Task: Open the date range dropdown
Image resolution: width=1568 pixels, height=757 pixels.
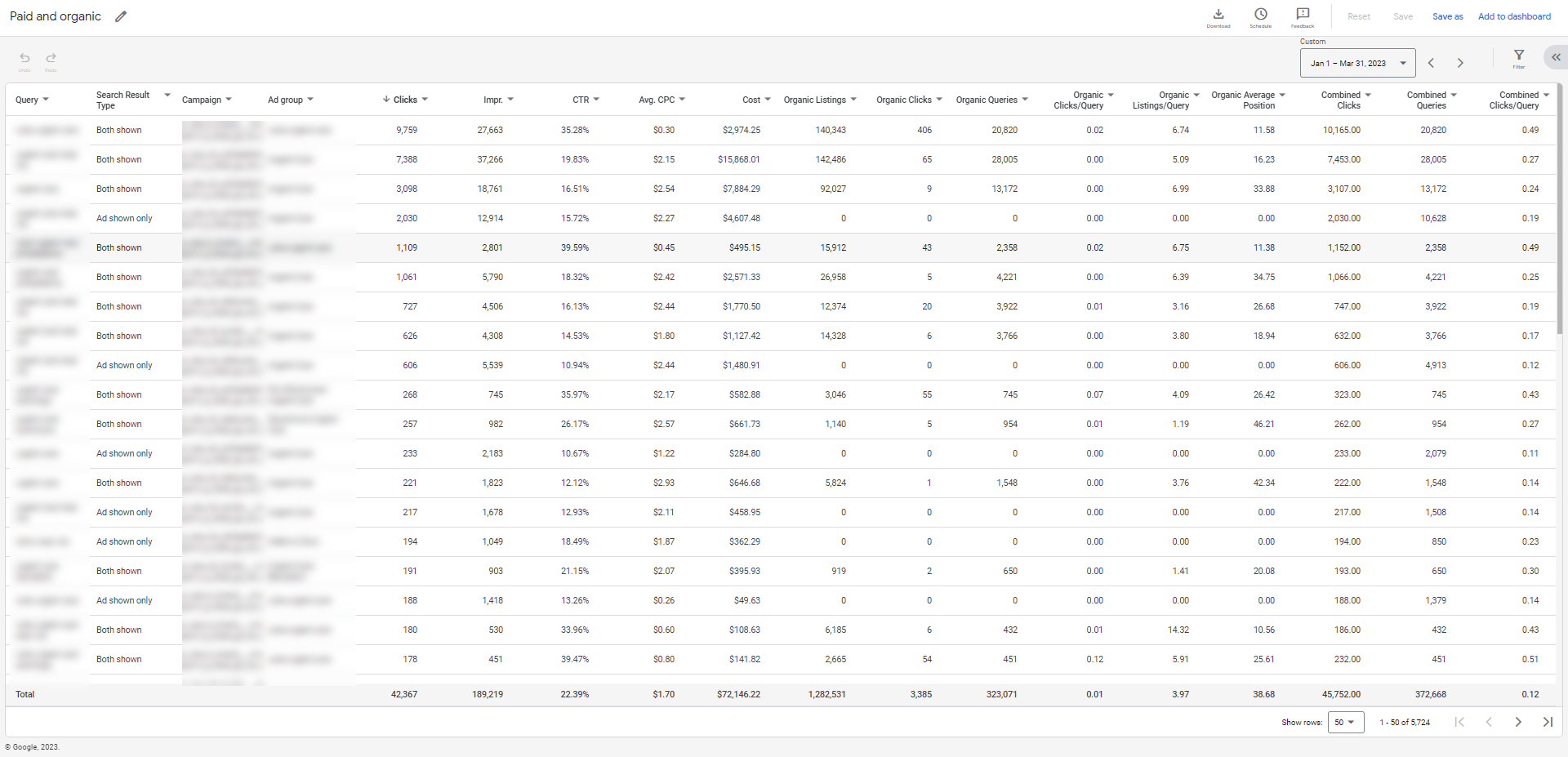Action: [x=1357, y=63]
